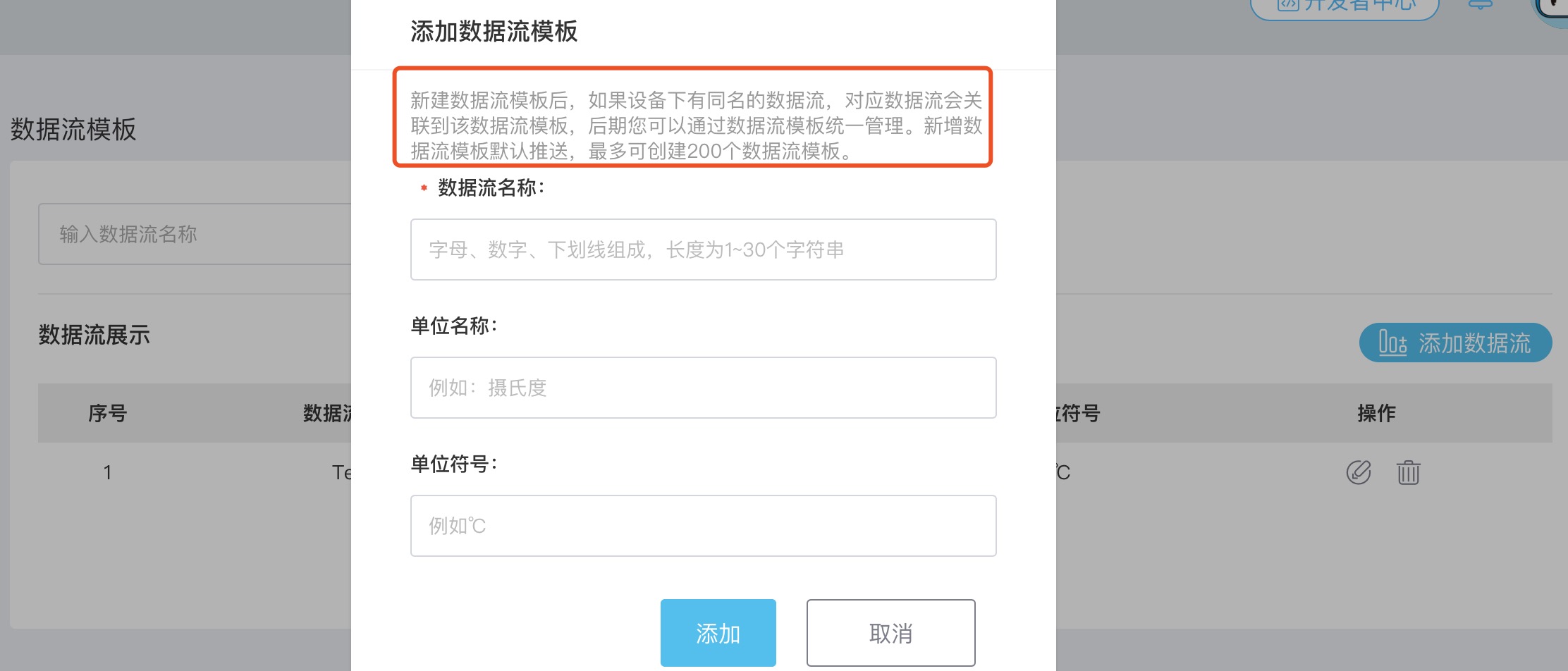The height and width of the screenshot is (671, 1568).
Task: Click the trash icon to delete data stream 1
Action: 1409,473
